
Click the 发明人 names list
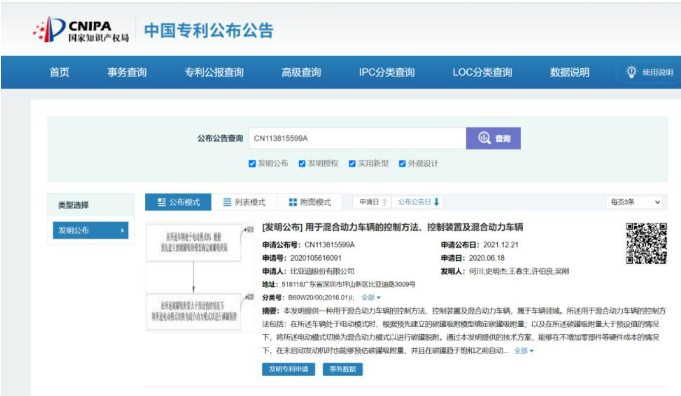519,271
